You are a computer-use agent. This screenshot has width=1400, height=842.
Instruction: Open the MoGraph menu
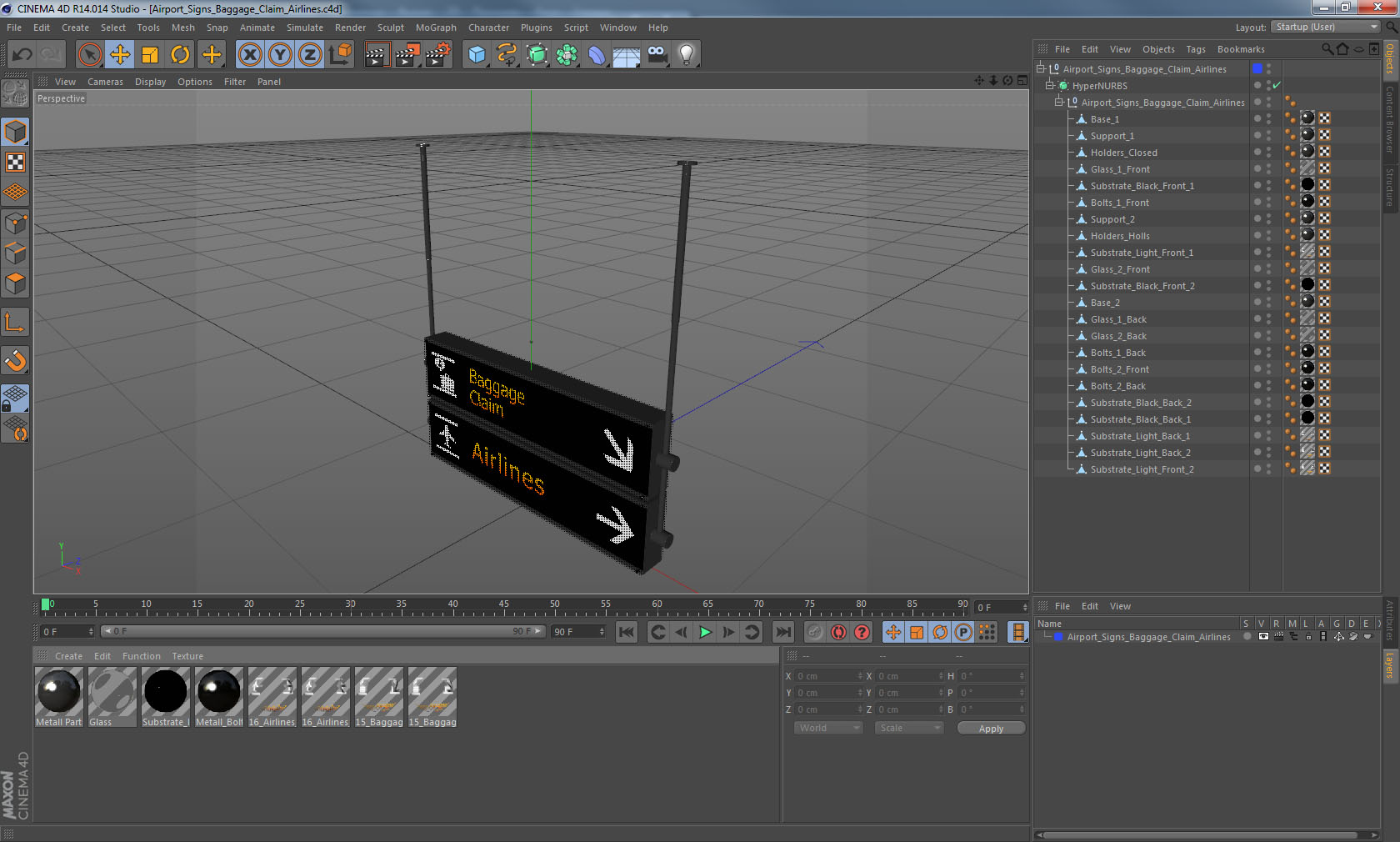tap(436, 28)
